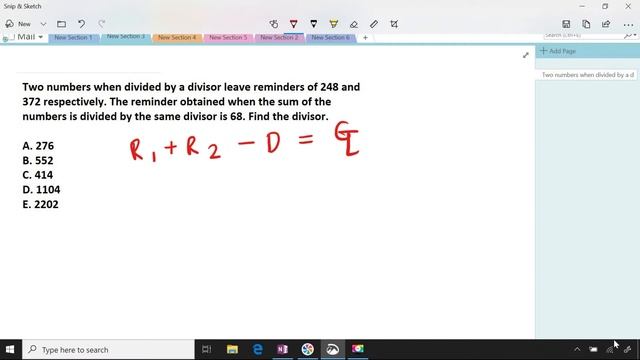Copy the snip to clipboard
The height and width of the screenshot is (360, 640).
tap(586, 24)
